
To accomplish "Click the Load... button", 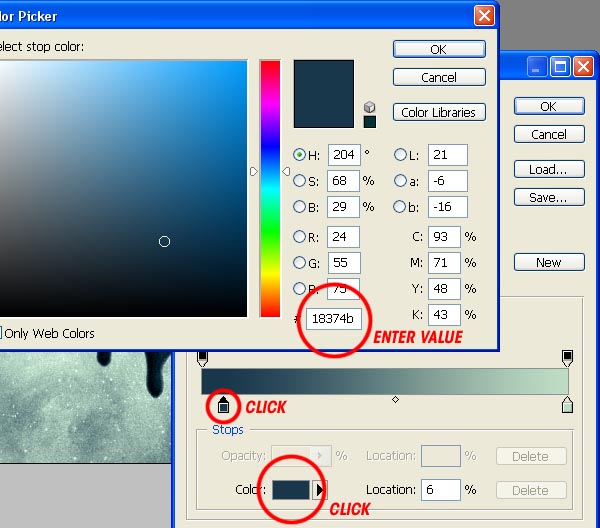I will click(549, 169).
